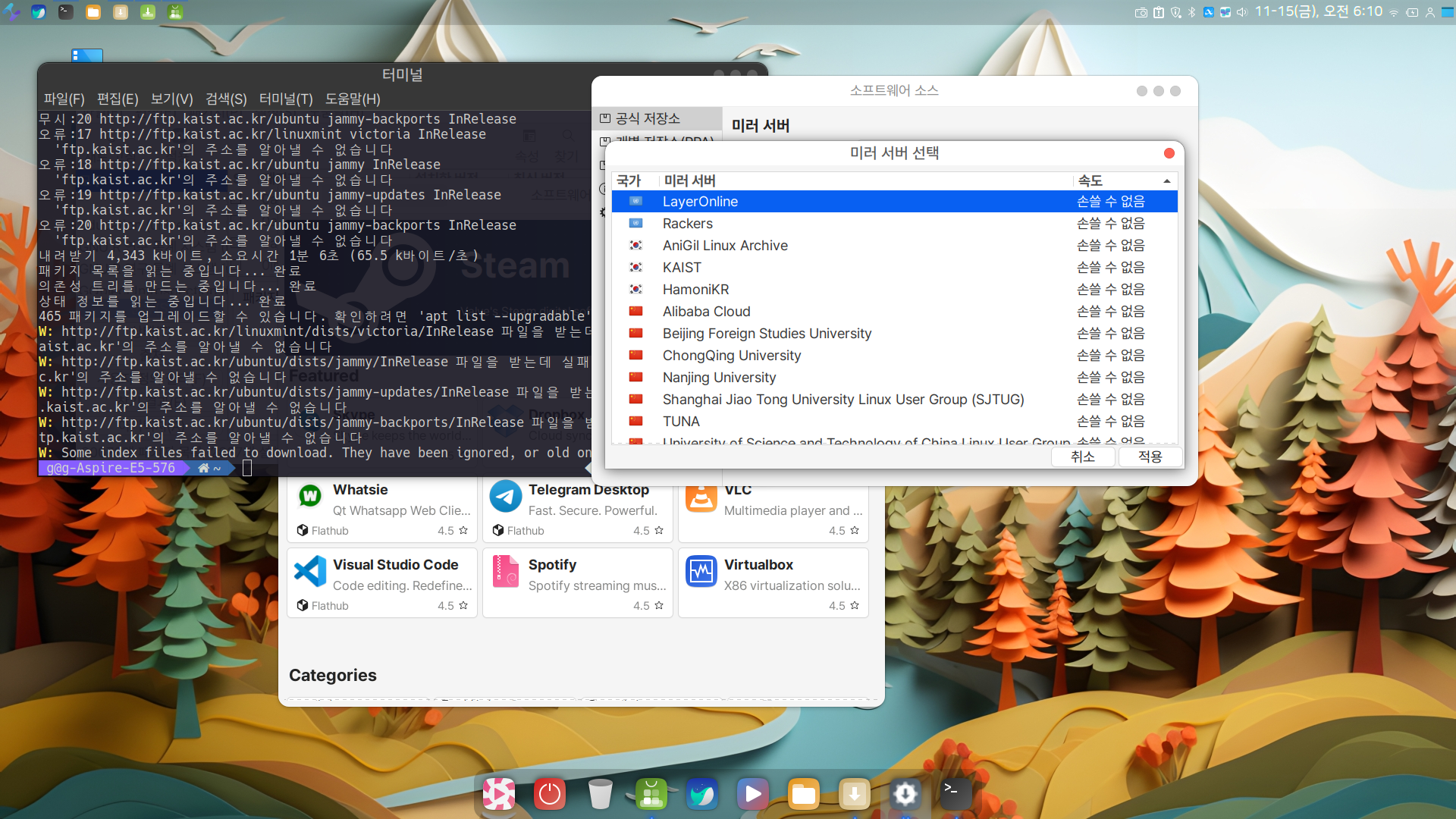Launch the pink media player dock icon
The width and height of the screenshot is (1456, 819).
[499, 794]
